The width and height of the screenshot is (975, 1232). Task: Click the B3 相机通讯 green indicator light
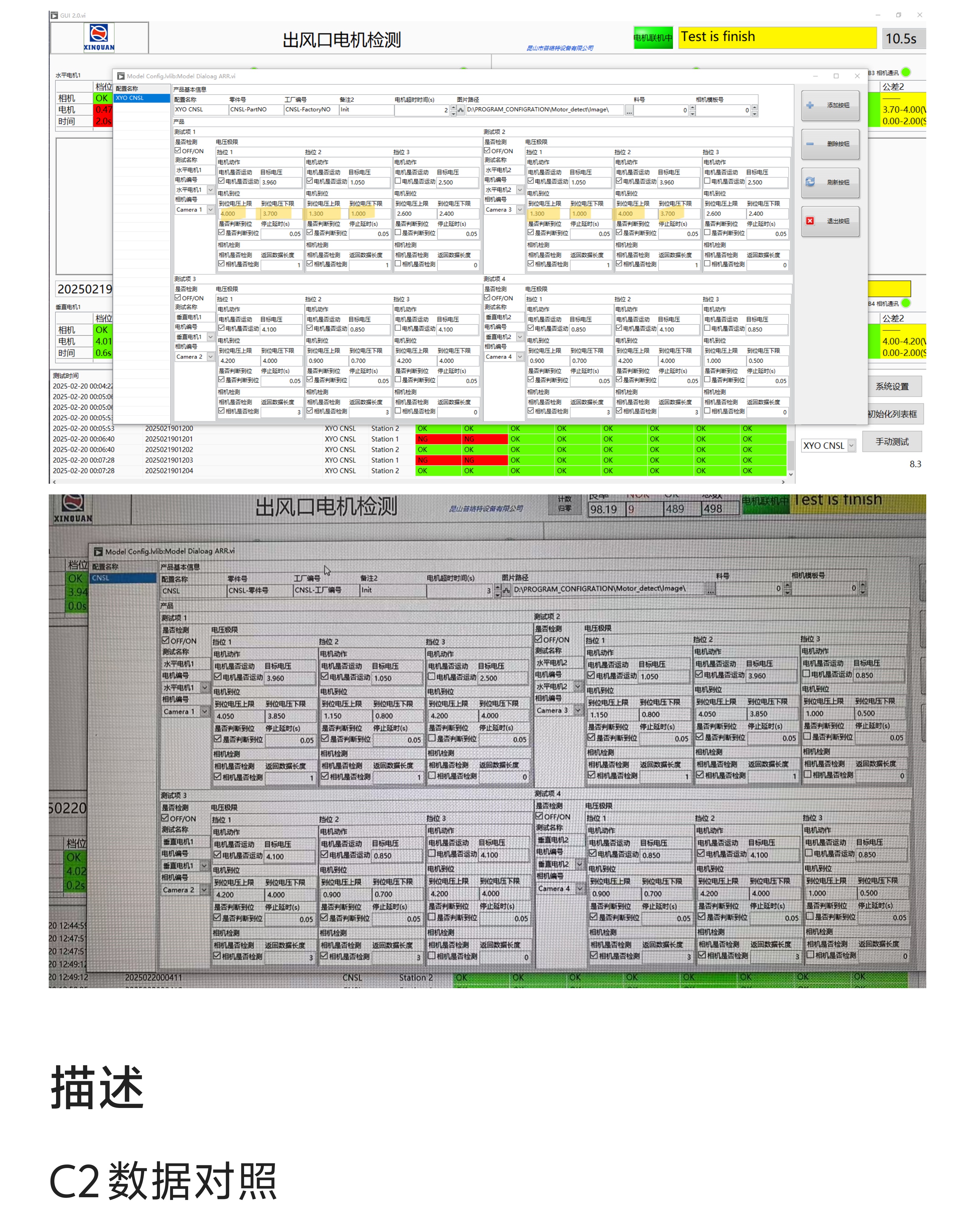point(906,73)
